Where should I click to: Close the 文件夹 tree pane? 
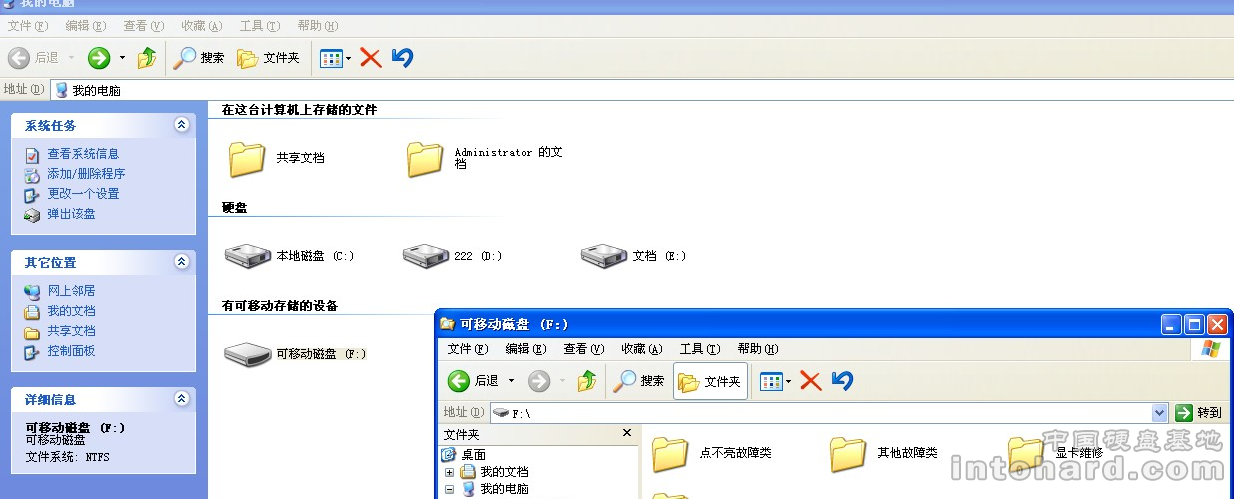tap(627, 433)
